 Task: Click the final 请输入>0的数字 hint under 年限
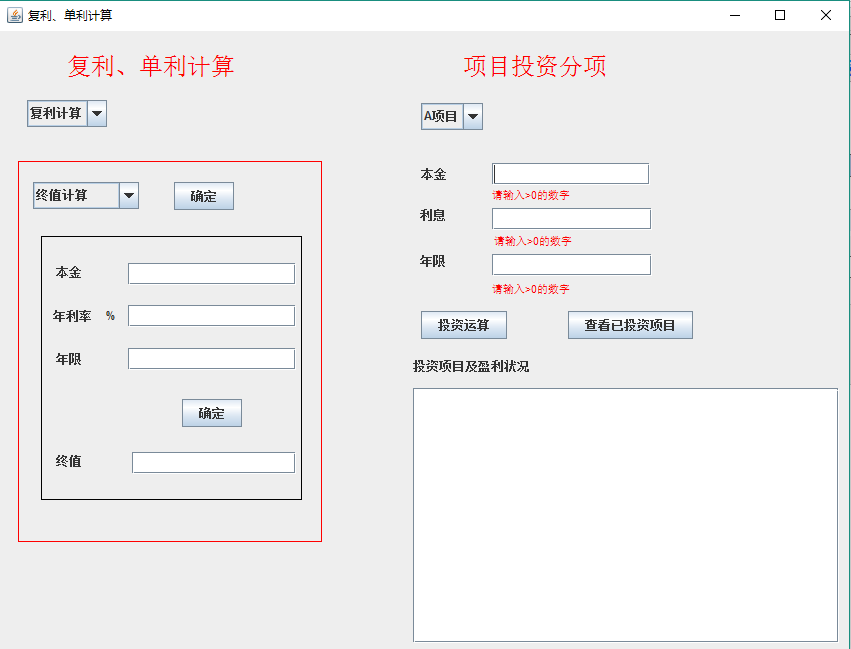(531, 289)
